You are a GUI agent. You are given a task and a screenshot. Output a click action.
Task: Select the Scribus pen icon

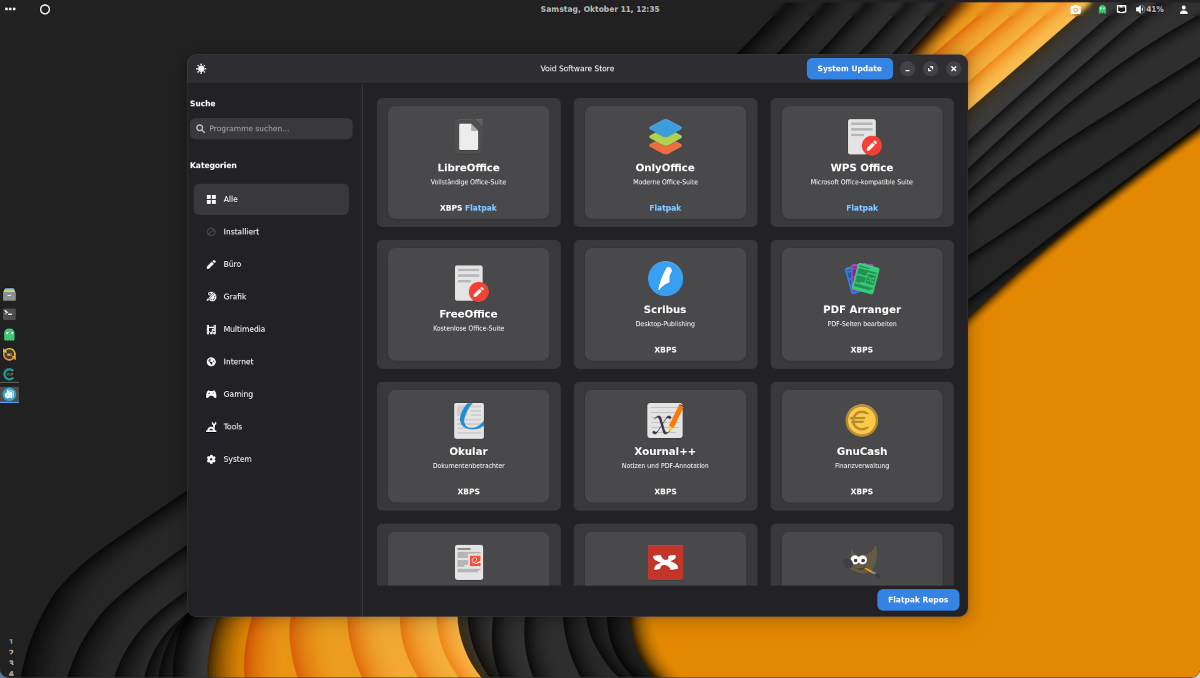[x=665, y=278]
